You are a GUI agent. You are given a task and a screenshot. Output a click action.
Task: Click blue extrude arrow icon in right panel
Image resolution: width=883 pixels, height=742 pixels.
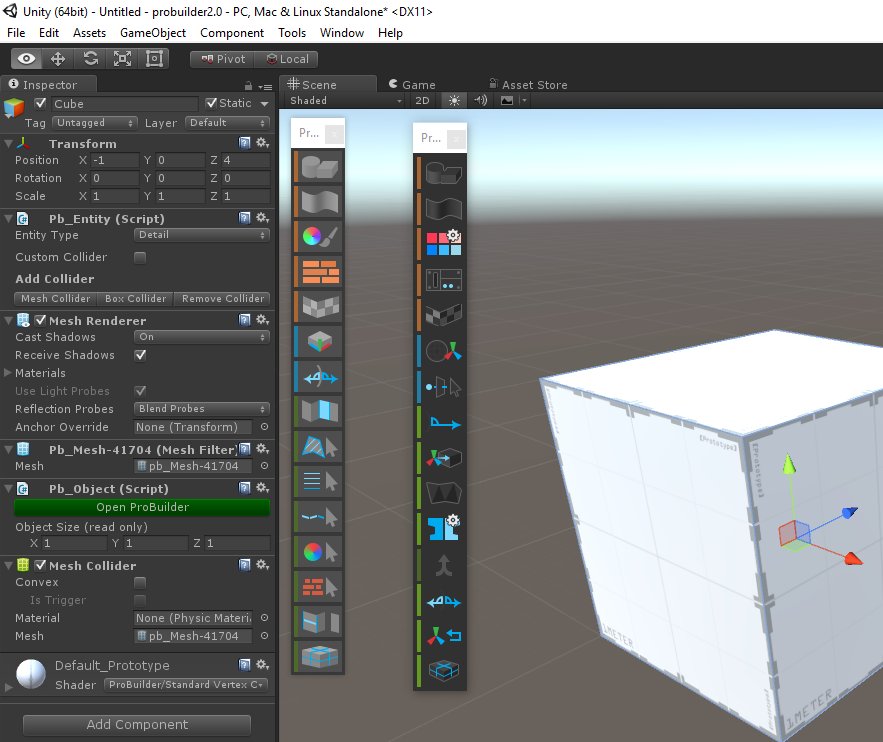pyautogui.click(x=444, y=422)
